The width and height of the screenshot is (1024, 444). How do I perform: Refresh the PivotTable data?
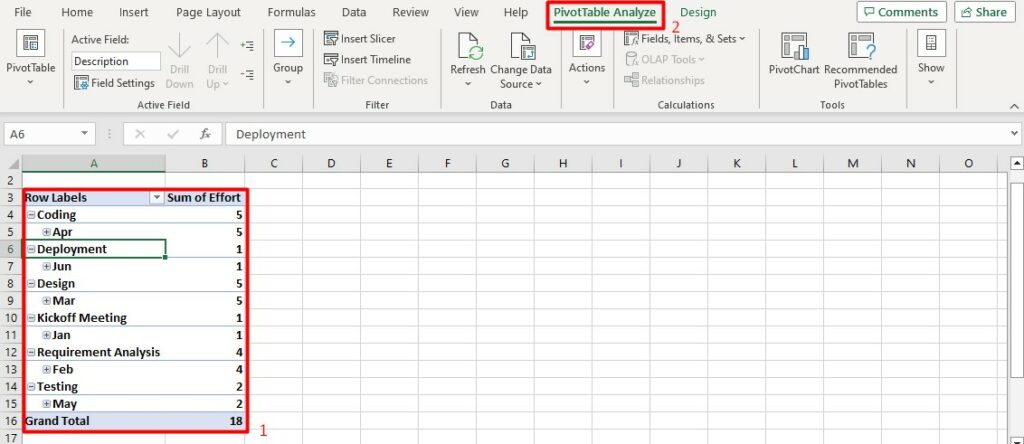point(468,47)
